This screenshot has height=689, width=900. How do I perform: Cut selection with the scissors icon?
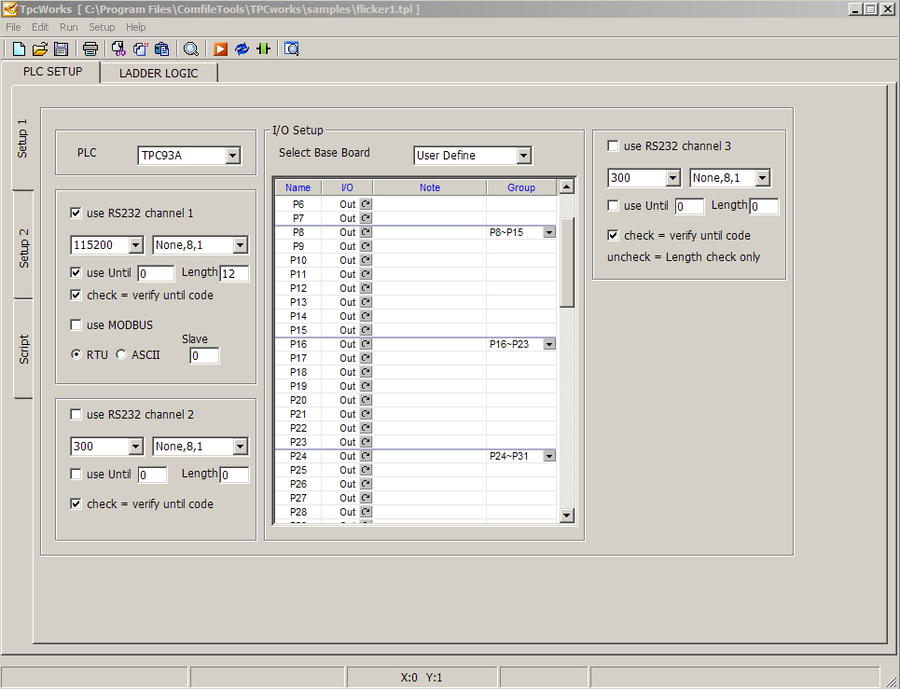click(x=119, y=49)
